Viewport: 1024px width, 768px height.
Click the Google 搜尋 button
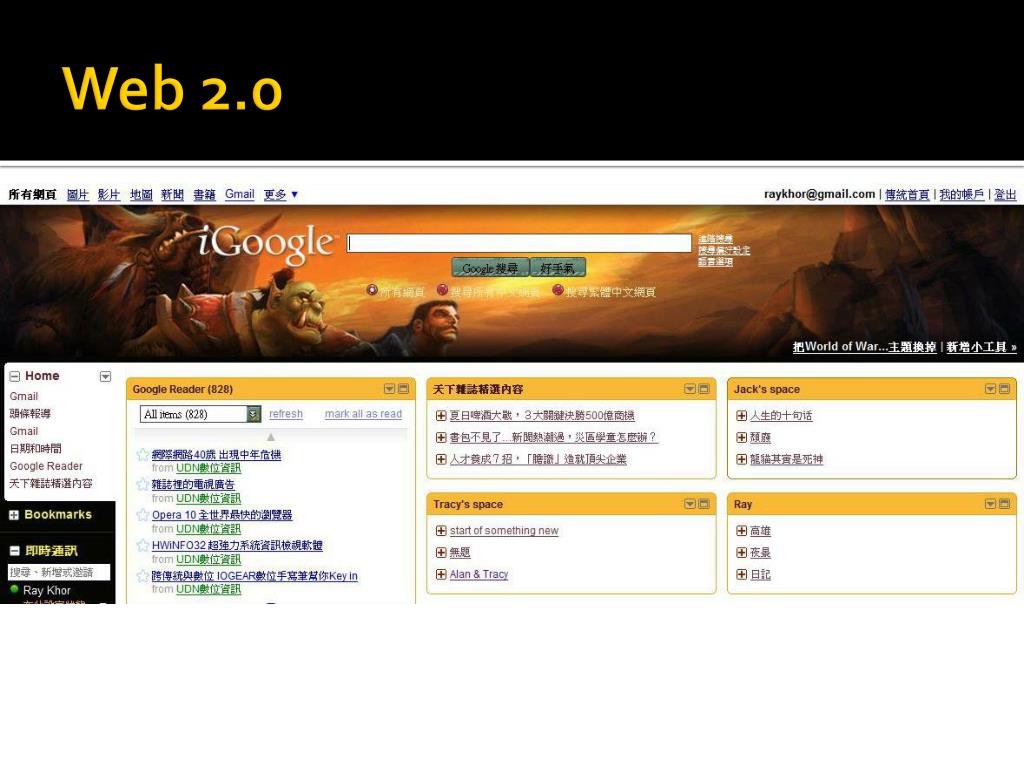click(490, 268)
